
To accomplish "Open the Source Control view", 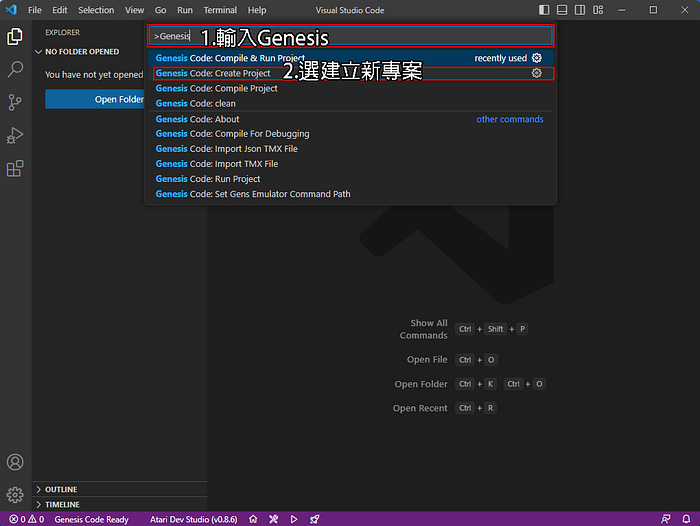I will click(15, 102).
